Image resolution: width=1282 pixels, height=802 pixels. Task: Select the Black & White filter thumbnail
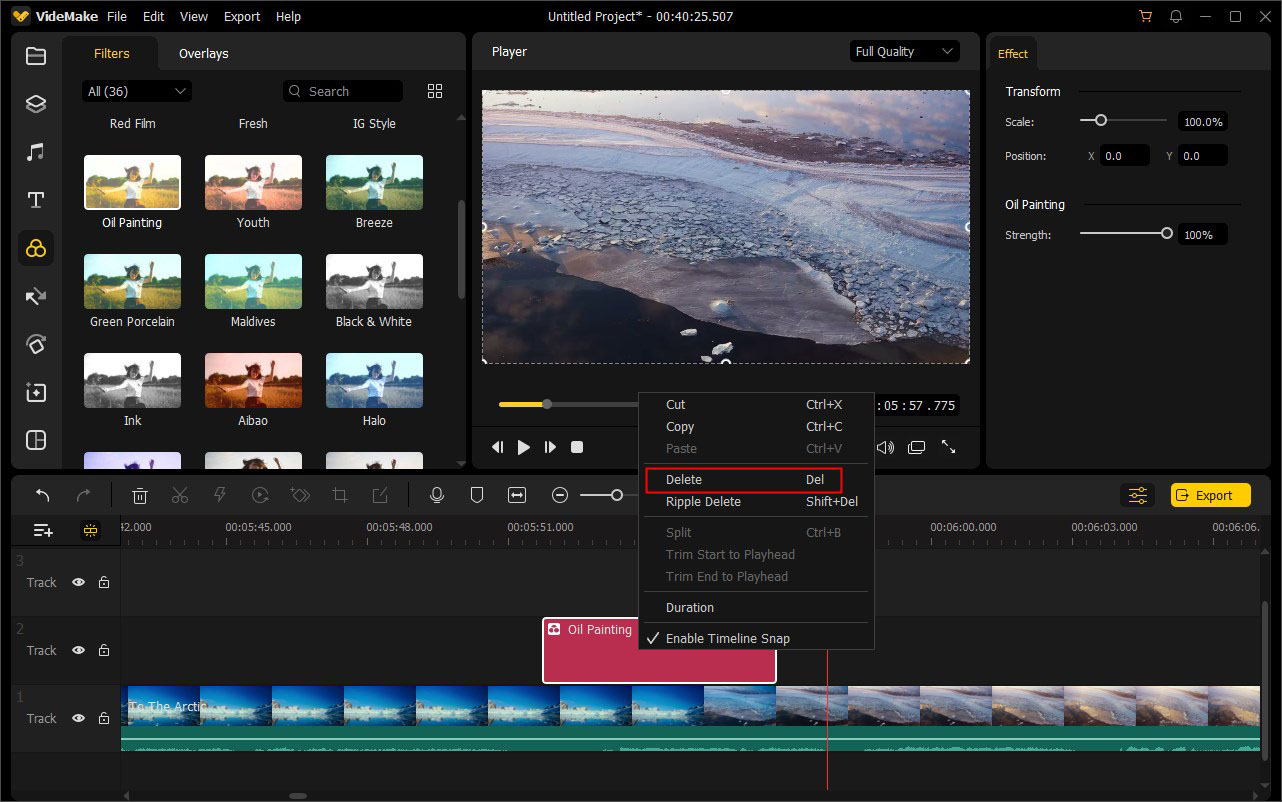[374, 281]
